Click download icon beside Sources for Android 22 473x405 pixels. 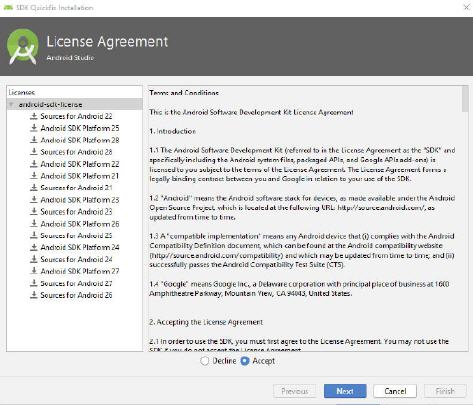pyautogui.click(x=34, y=116)
